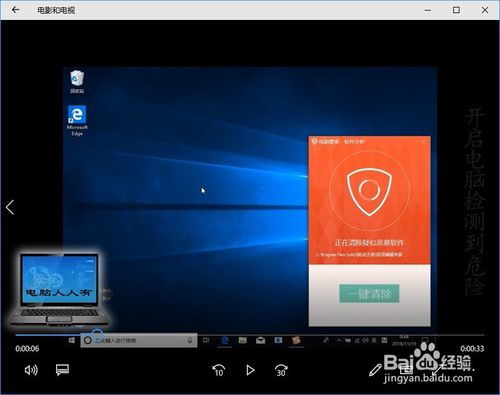The height and width of the screenshot is (395, 500).
Task: Click the laptop thumbnail logo
Action: point(59,288)
